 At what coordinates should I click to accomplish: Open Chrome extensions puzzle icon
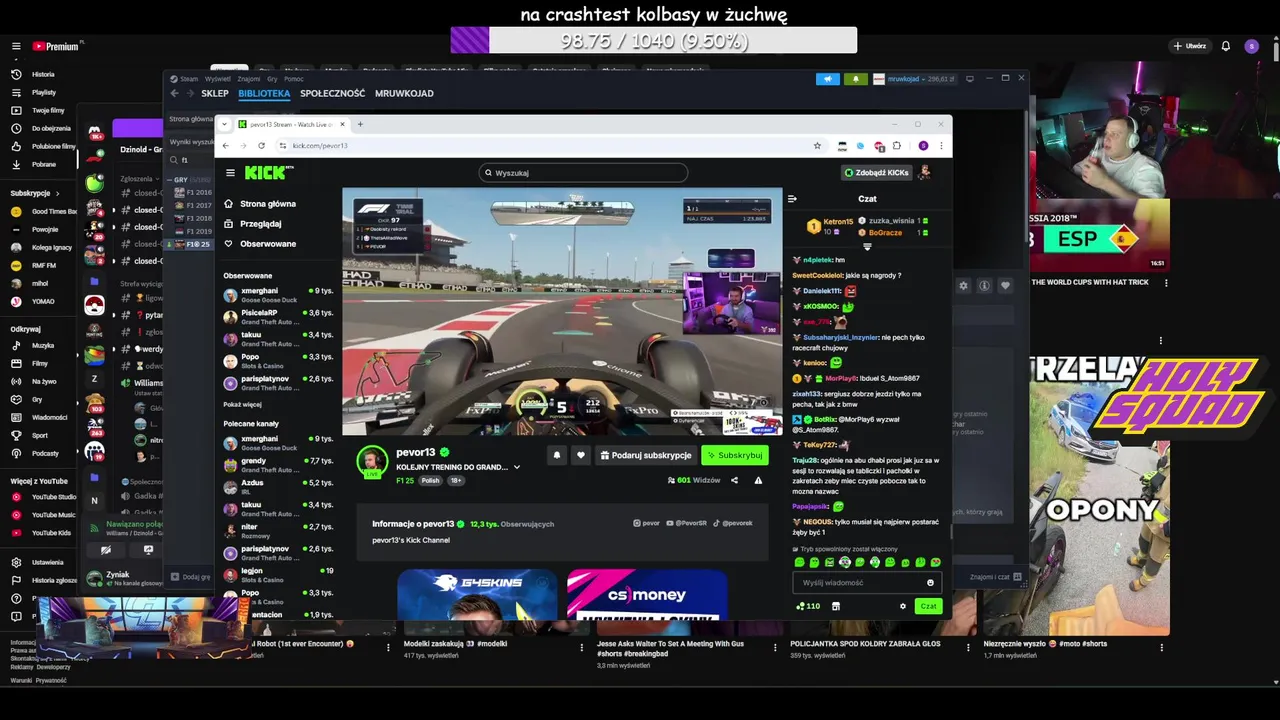tap(897, 146)
